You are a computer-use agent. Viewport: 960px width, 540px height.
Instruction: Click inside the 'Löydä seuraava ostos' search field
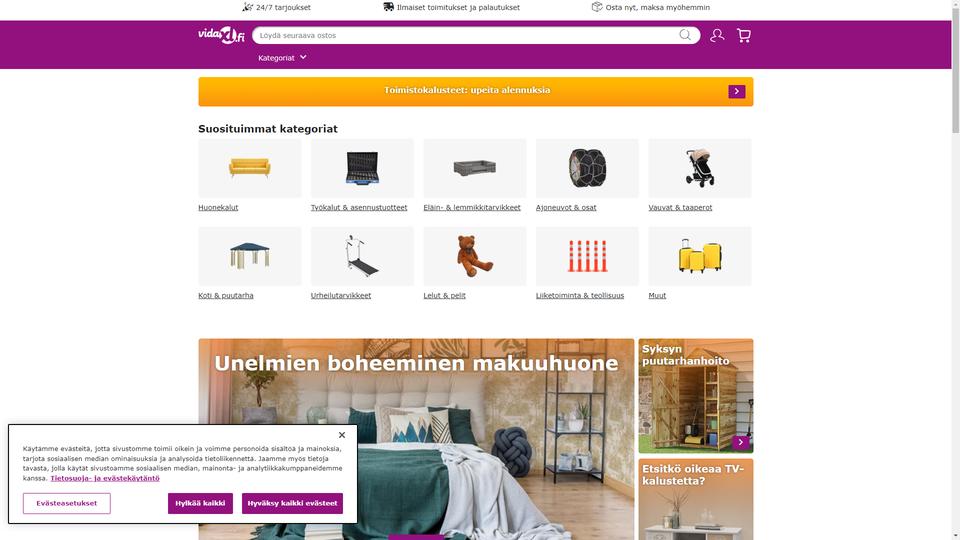tap(467, 35)
